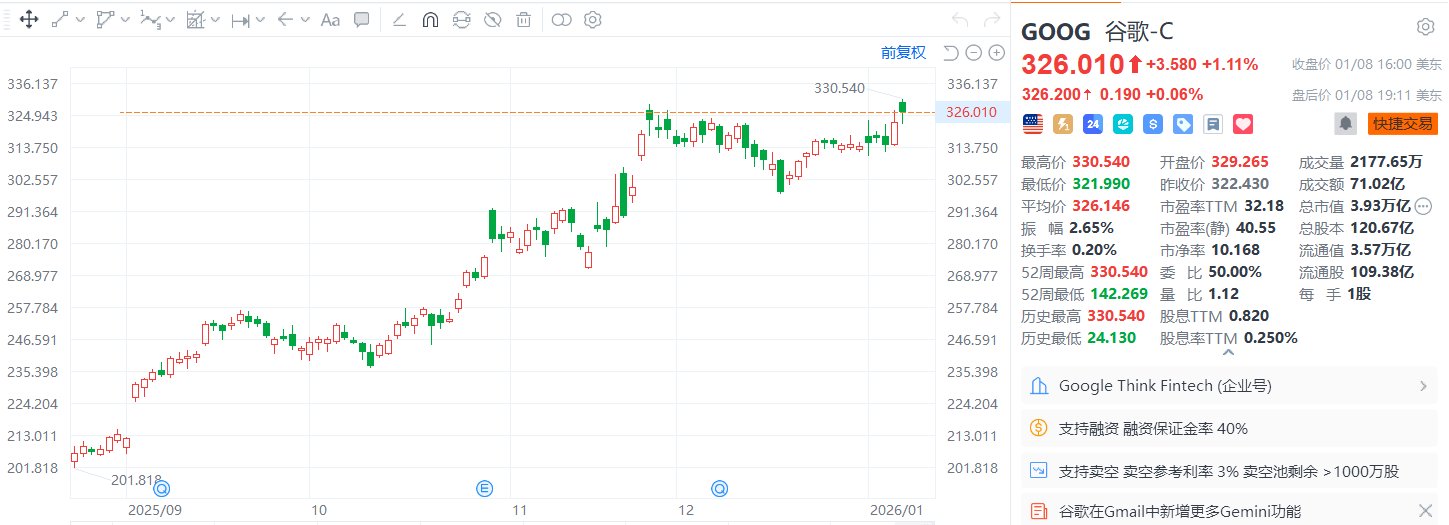Expand the measurement tool dropdown arrow
1449x525 pixels.
tap(261, 20)
